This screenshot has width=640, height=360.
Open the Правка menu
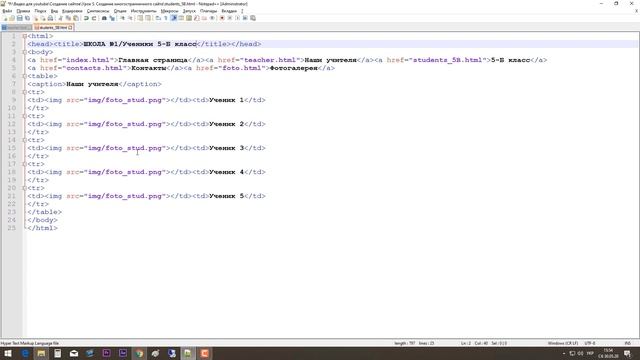(x=23, y=11)
